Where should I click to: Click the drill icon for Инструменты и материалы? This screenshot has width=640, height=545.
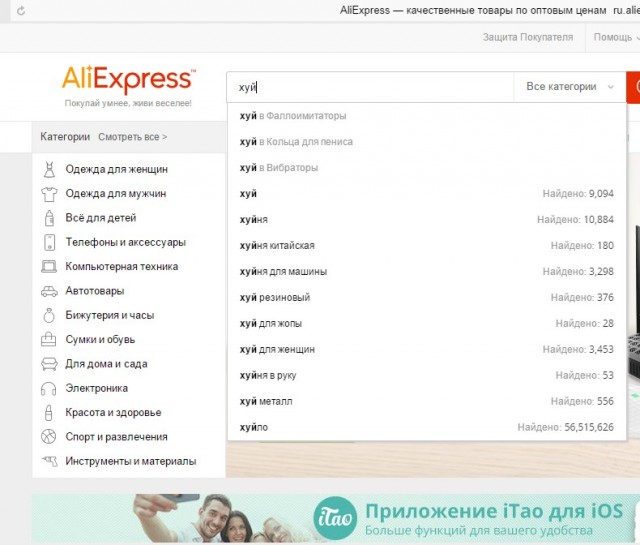coord(49,461)
